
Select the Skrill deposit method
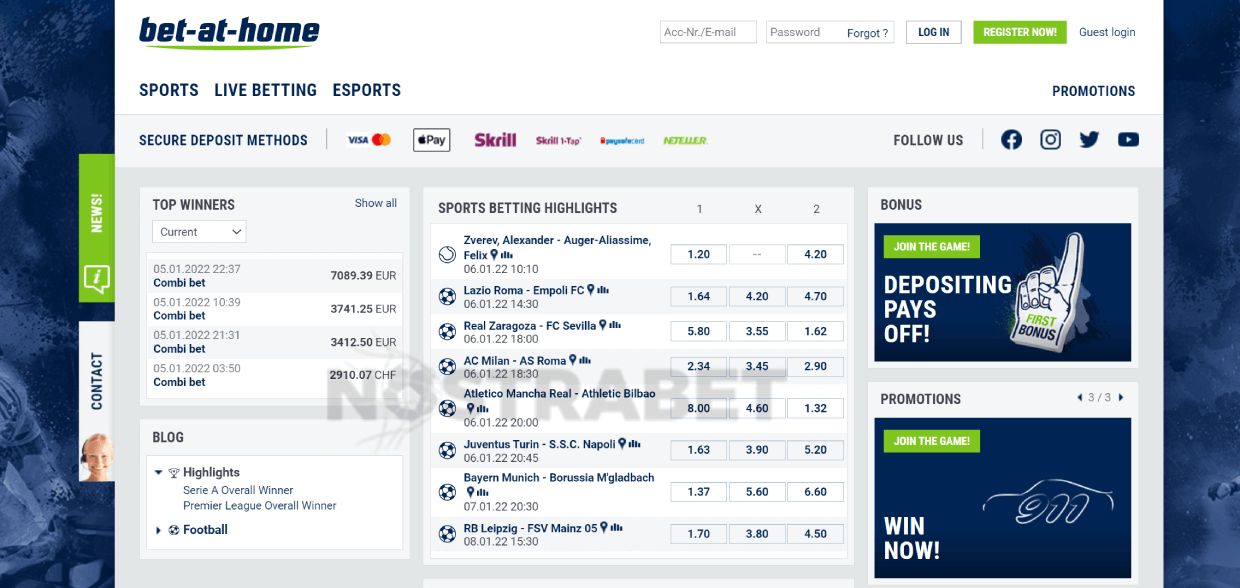click(x=495, y=140)
